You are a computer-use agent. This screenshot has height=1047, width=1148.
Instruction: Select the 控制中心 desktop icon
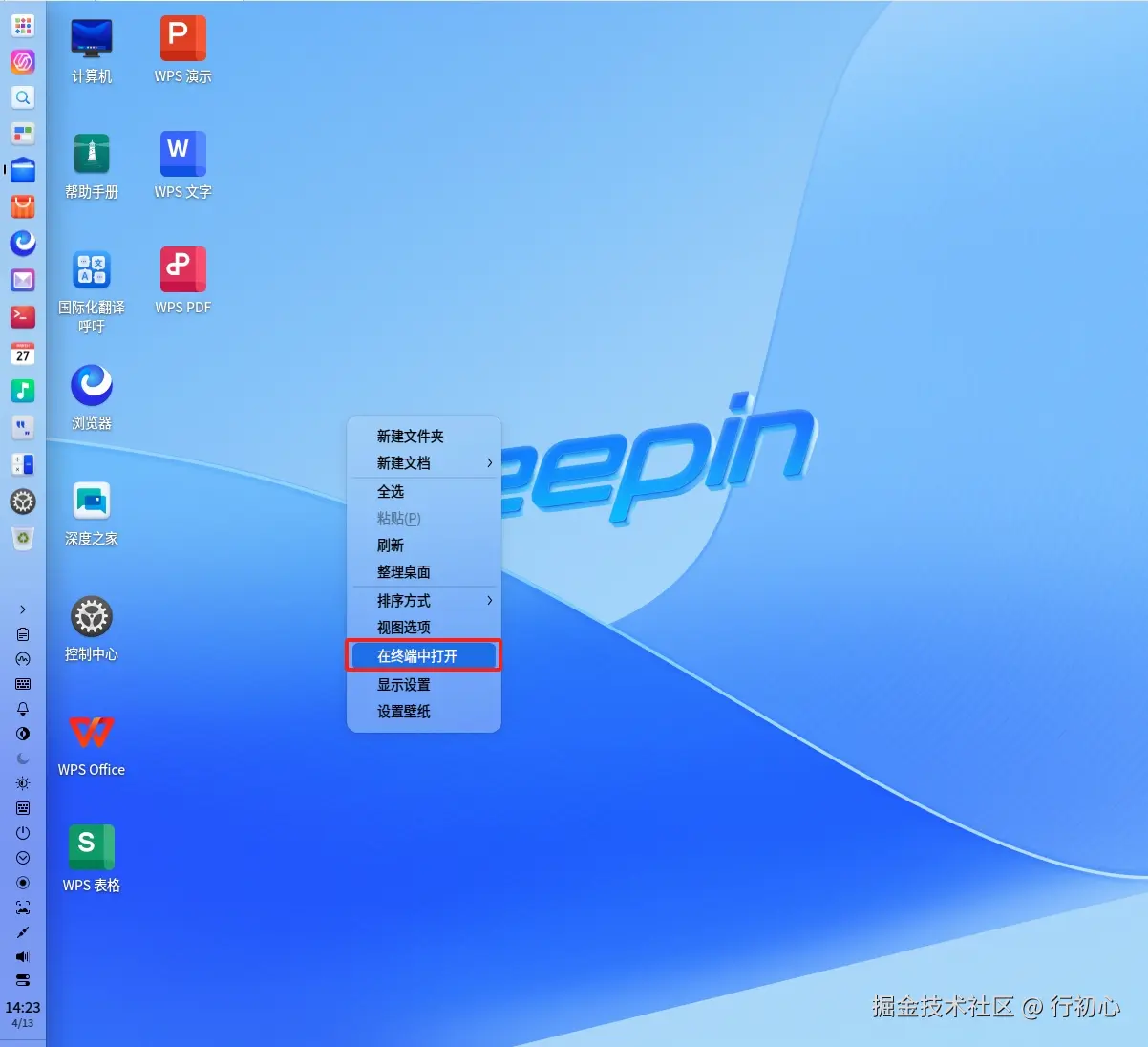point(92,629)
